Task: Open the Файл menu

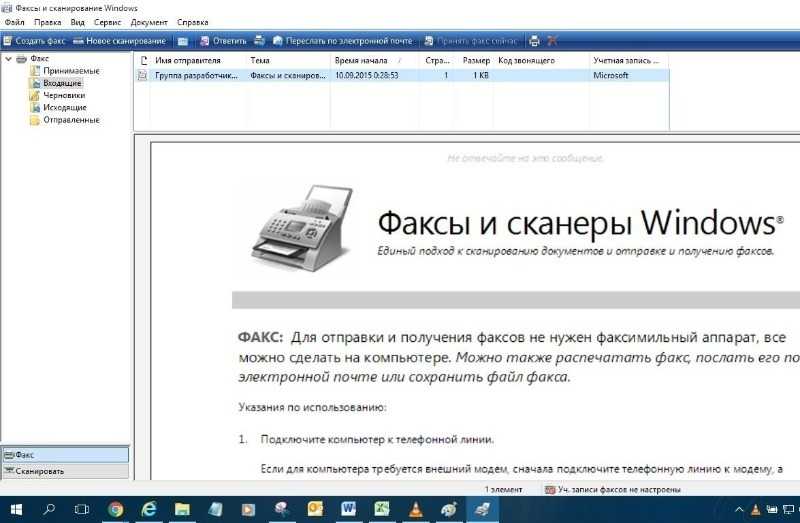Action: click(x=14, y=21)
